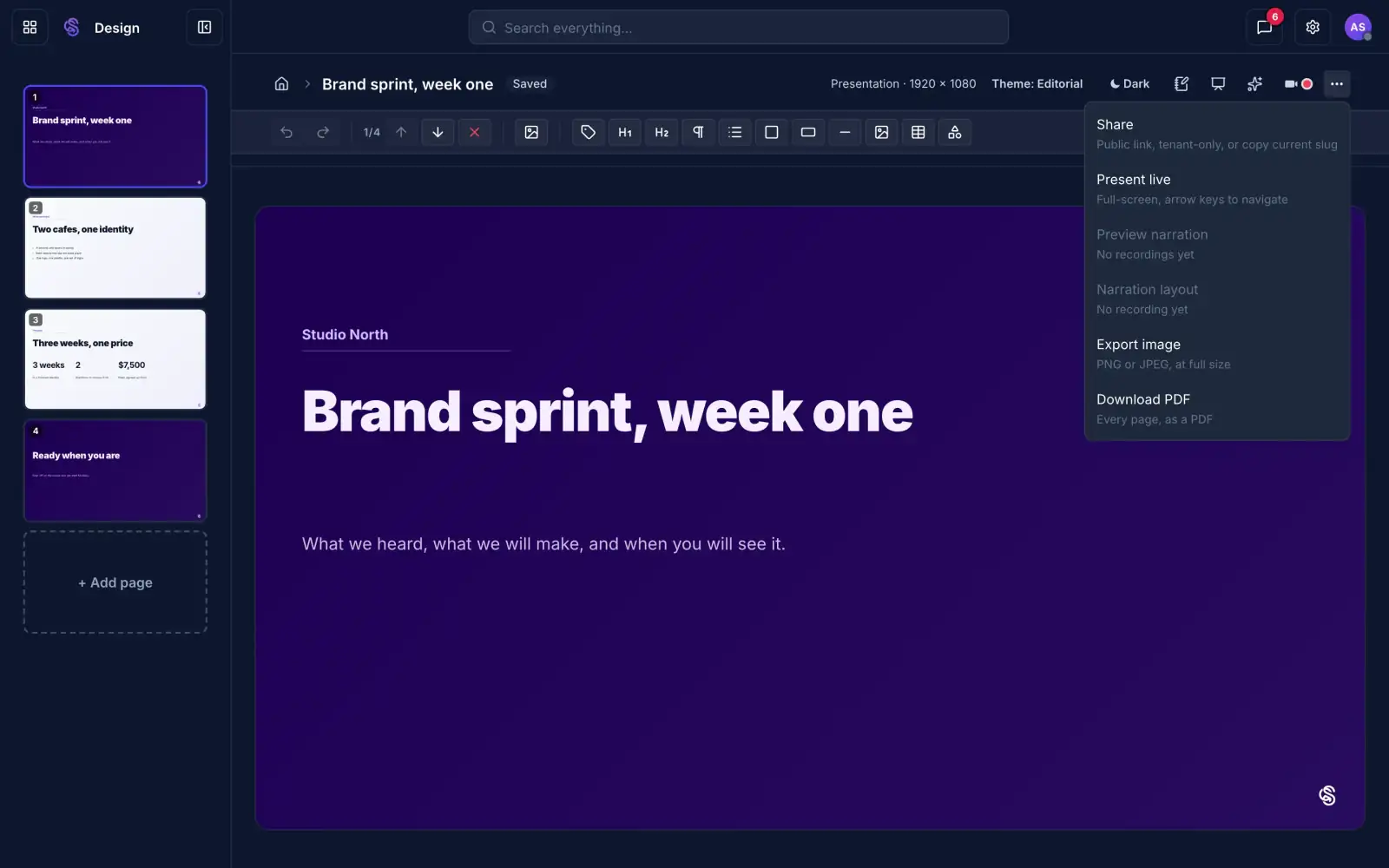Open the notes edit icon
Image resolution: width=1389 pixels, height=868 pixels.
[1182, 84]
